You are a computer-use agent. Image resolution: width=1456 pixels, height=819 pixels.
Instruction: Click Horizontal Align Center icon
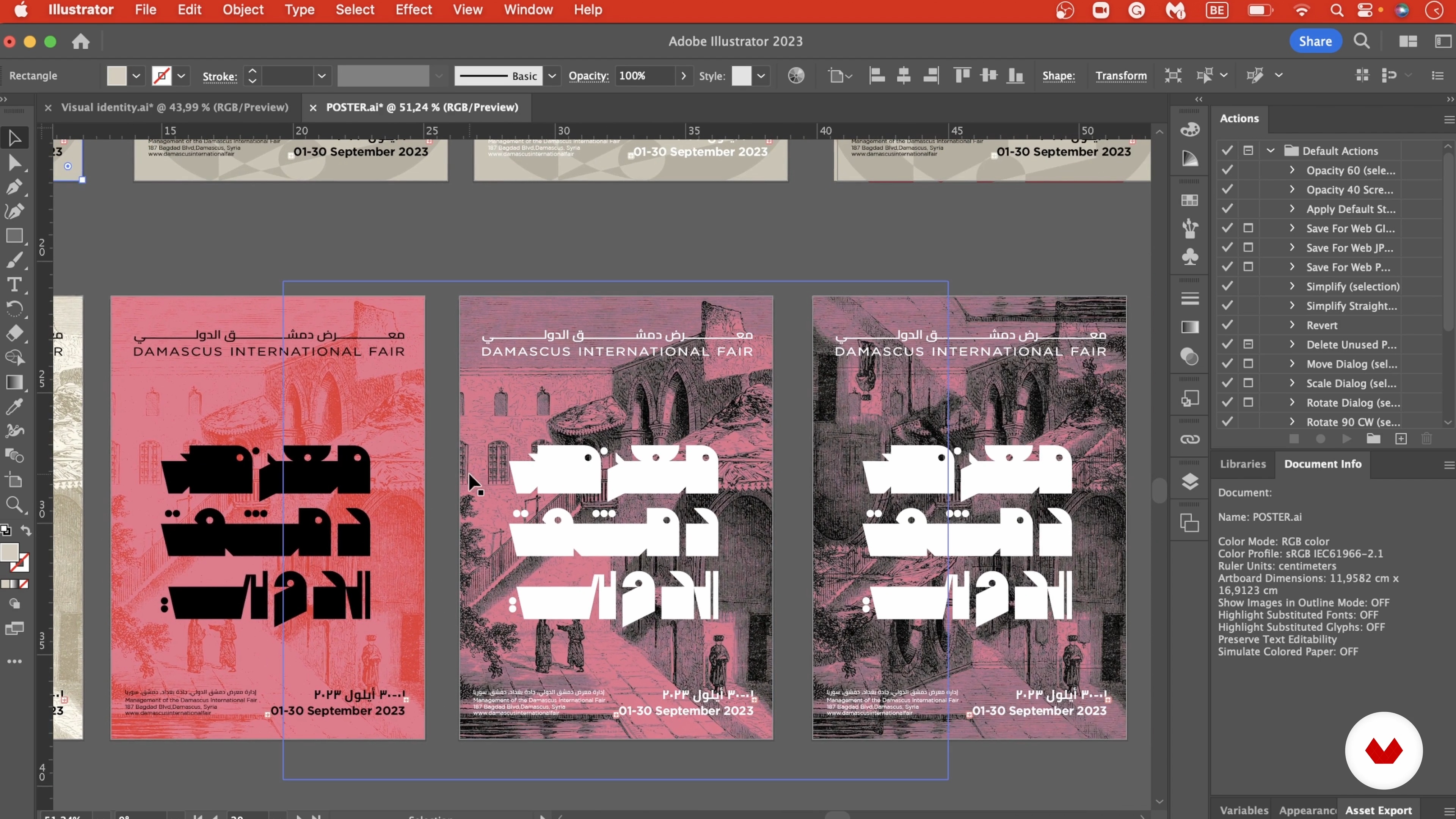tap(904, 76)
